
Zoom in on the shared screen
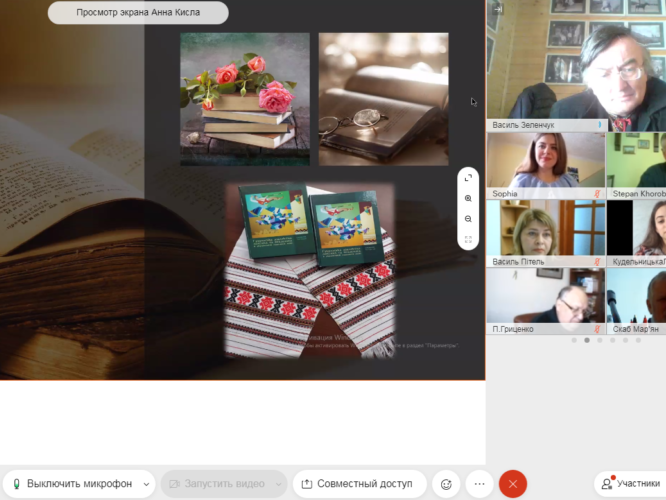point(468,198)
